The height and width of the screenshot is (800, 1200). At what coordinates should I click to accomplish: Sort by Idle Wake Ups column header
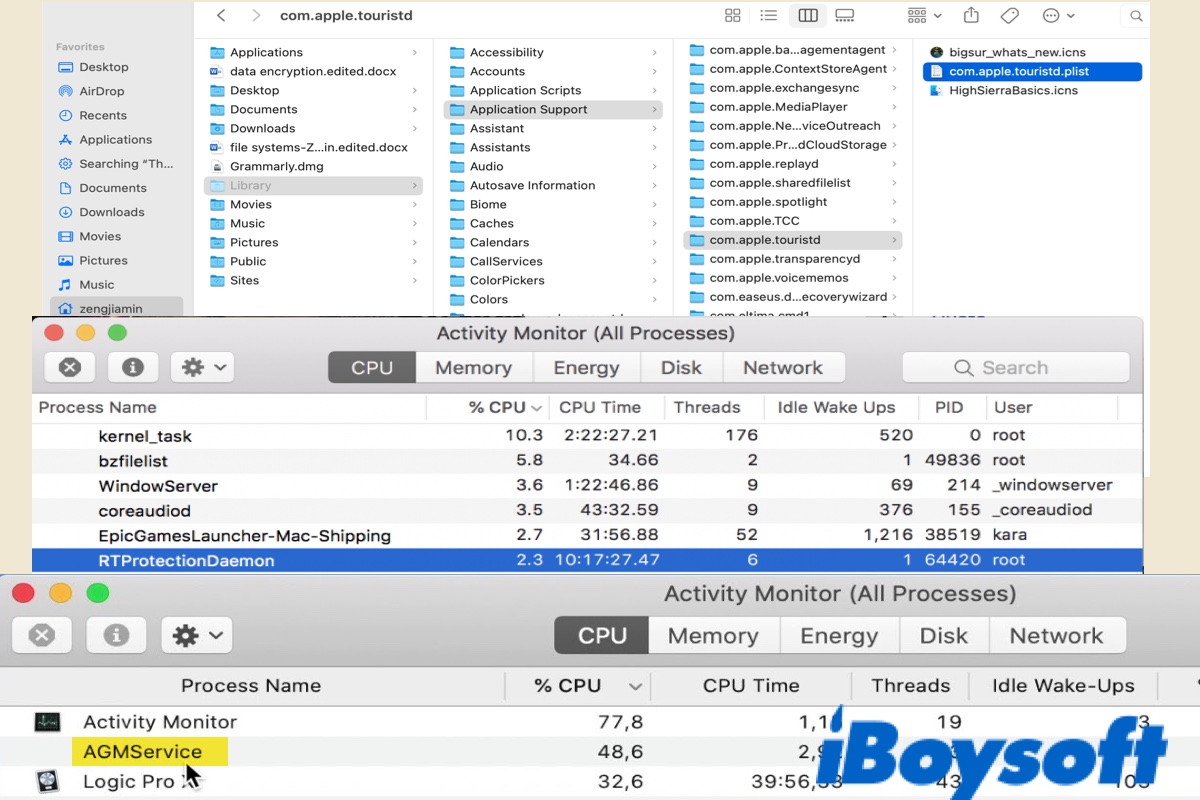[843, 407]
